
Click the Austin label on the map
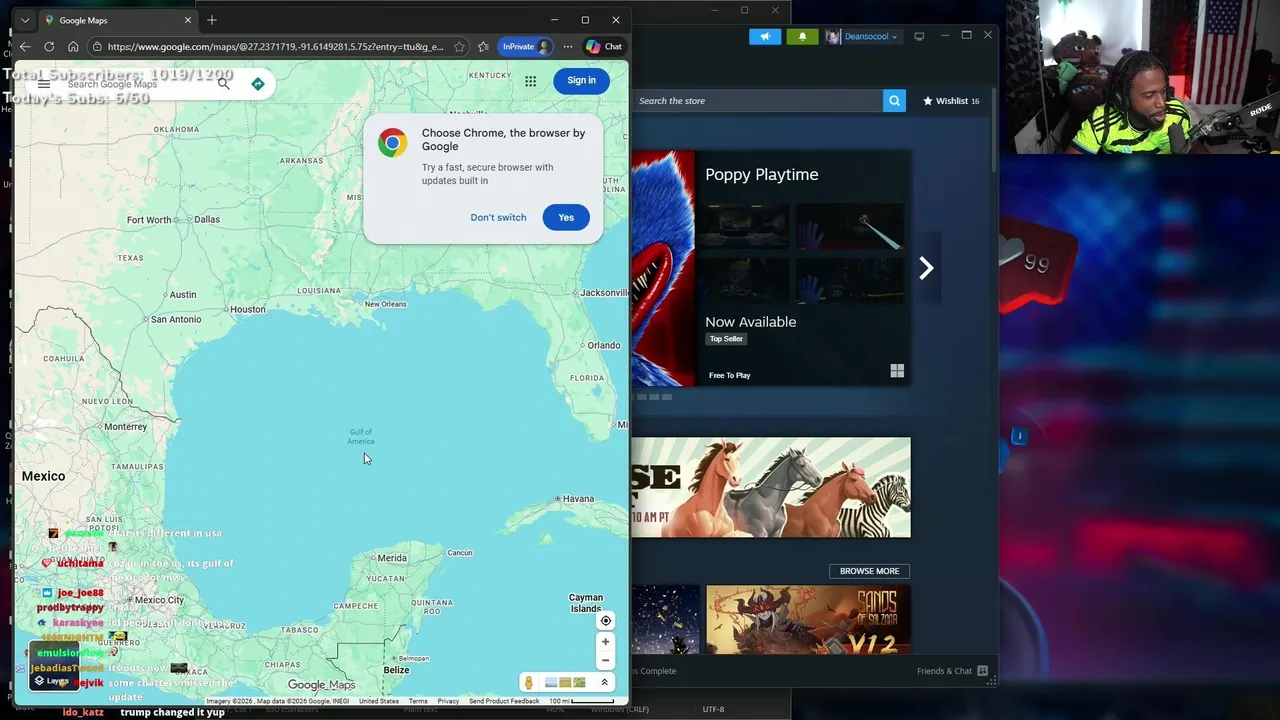183,295
